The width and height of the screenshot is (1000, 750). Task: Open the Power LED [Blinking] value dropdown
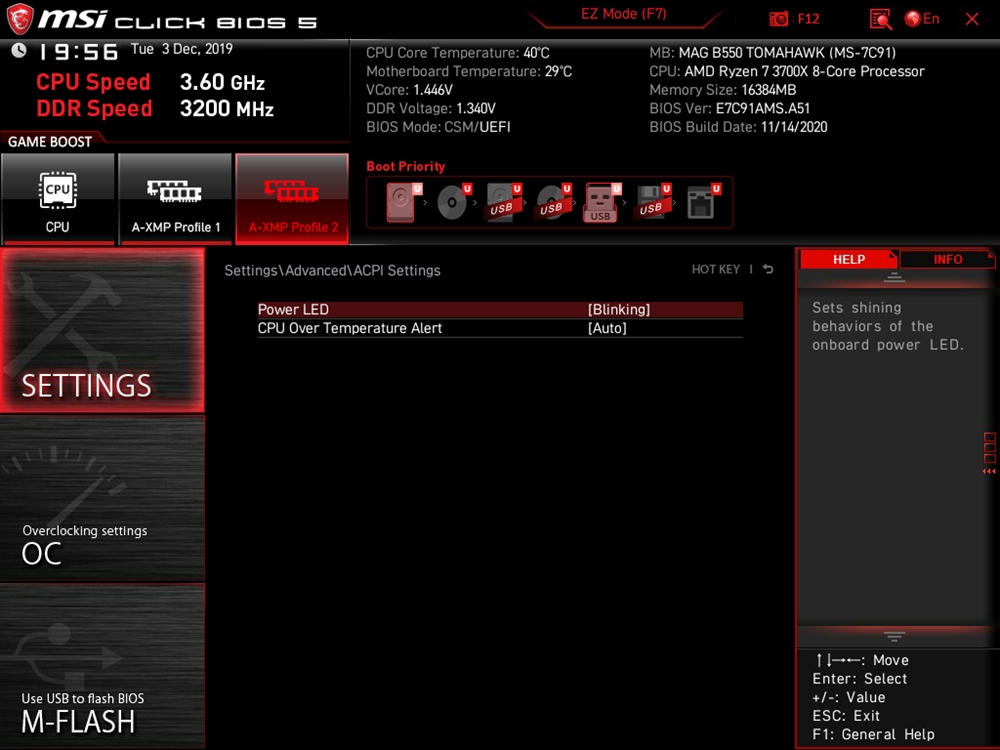[x=619, y=310]
